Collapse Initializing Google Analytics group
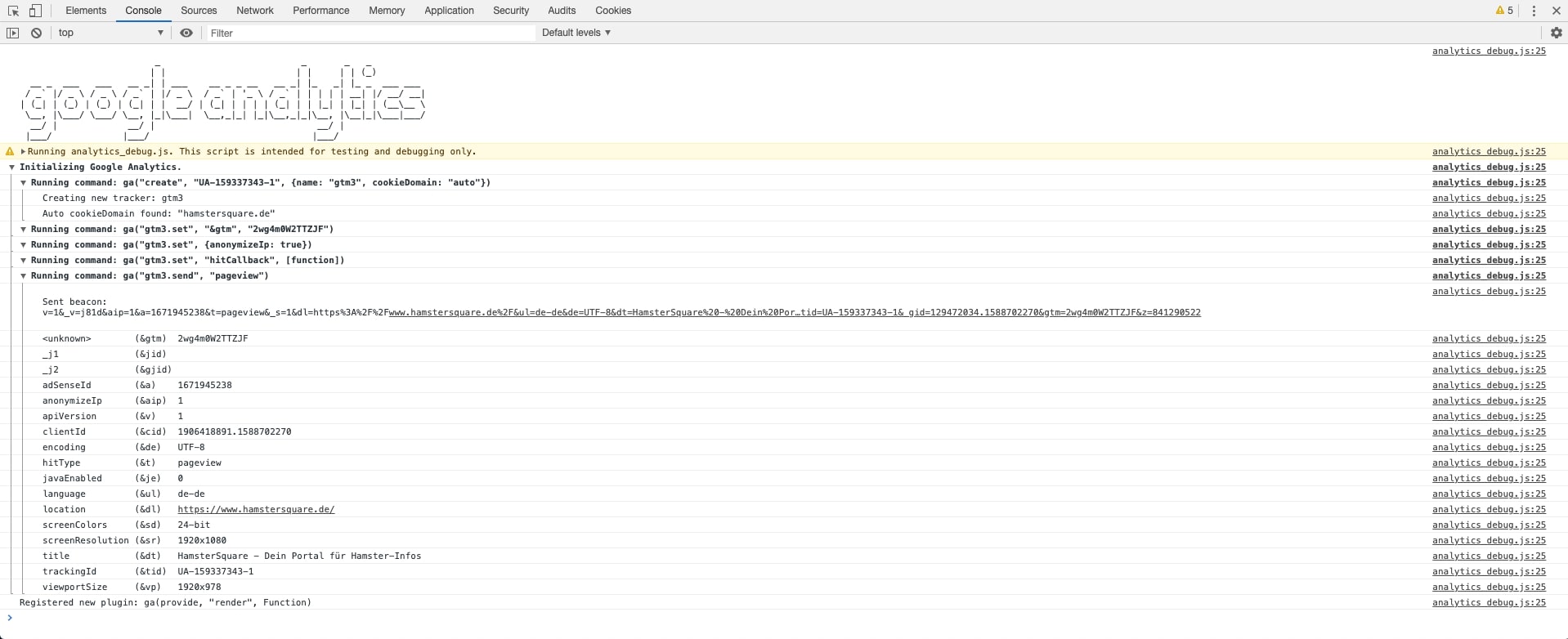 pyautogui.click(x=12, y=168)
